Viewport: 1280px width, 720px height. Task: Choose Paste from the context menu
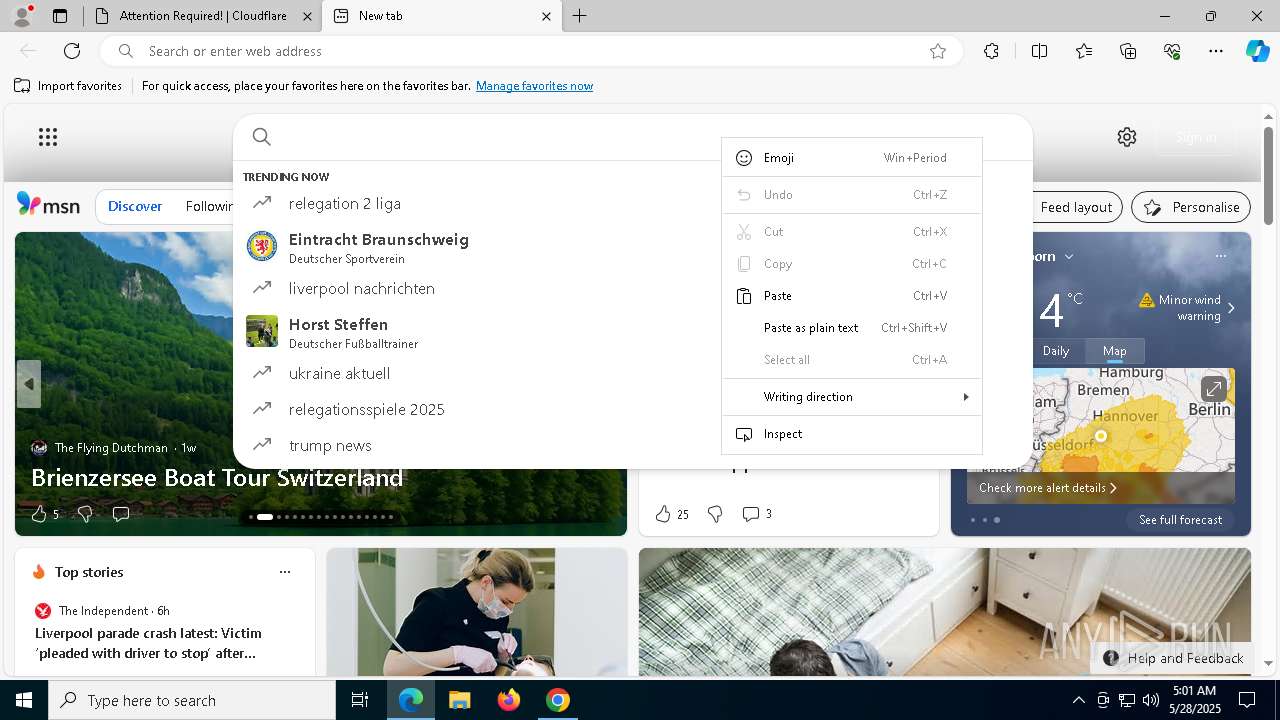point(852,296)
